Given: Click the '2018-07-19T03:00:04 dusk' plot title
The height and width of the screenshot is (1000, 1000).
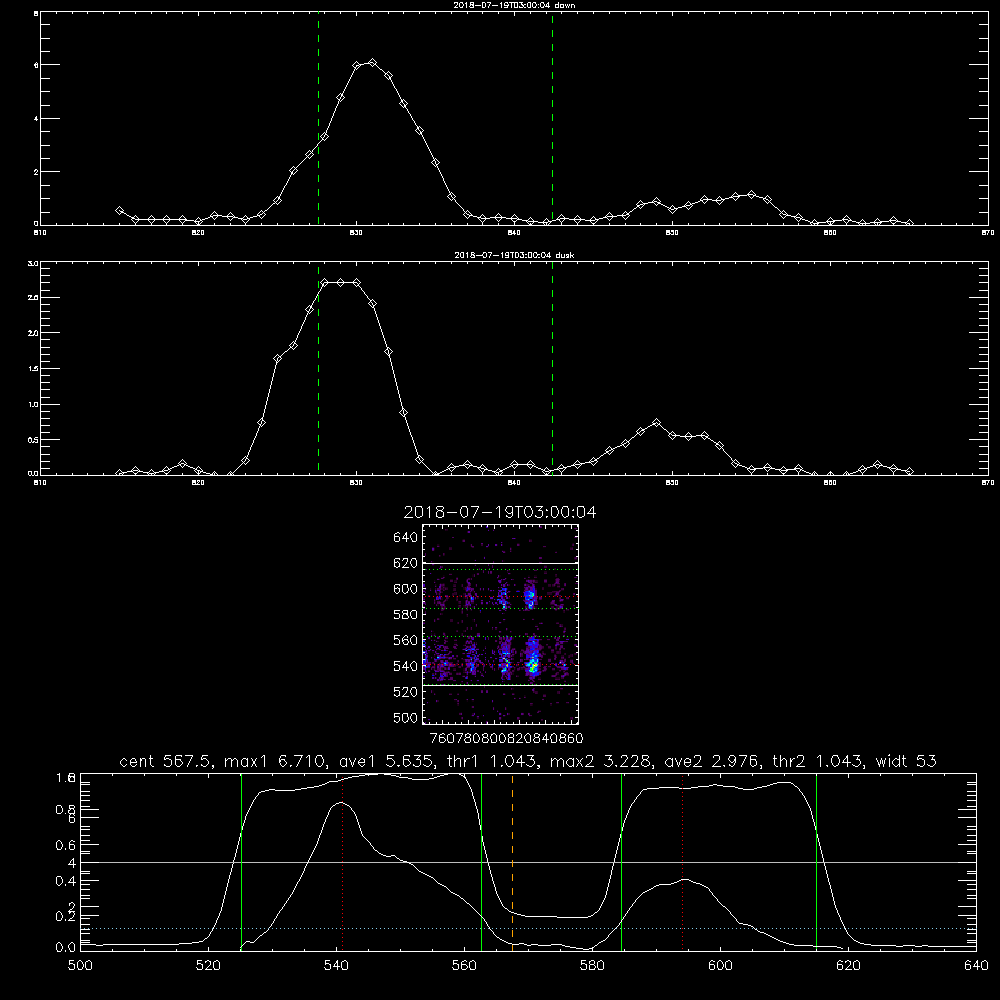Looking at the screenshot, I should coord(514,255).
